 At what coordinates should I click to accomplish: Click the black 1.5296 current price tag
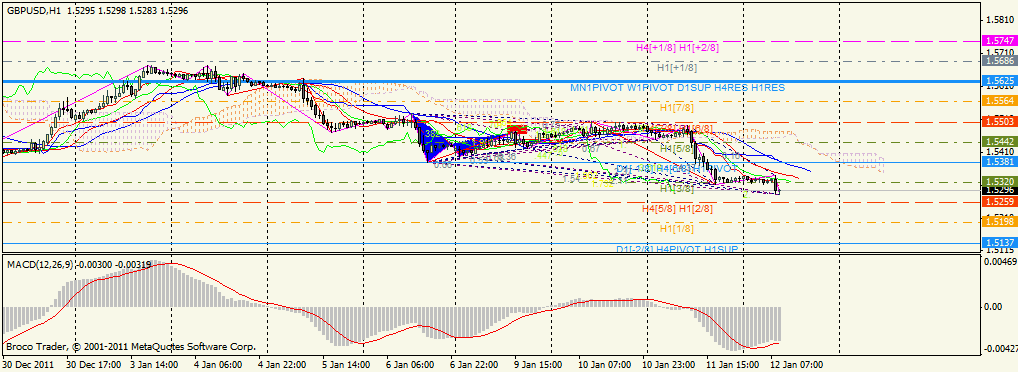[x=999, y=190]
